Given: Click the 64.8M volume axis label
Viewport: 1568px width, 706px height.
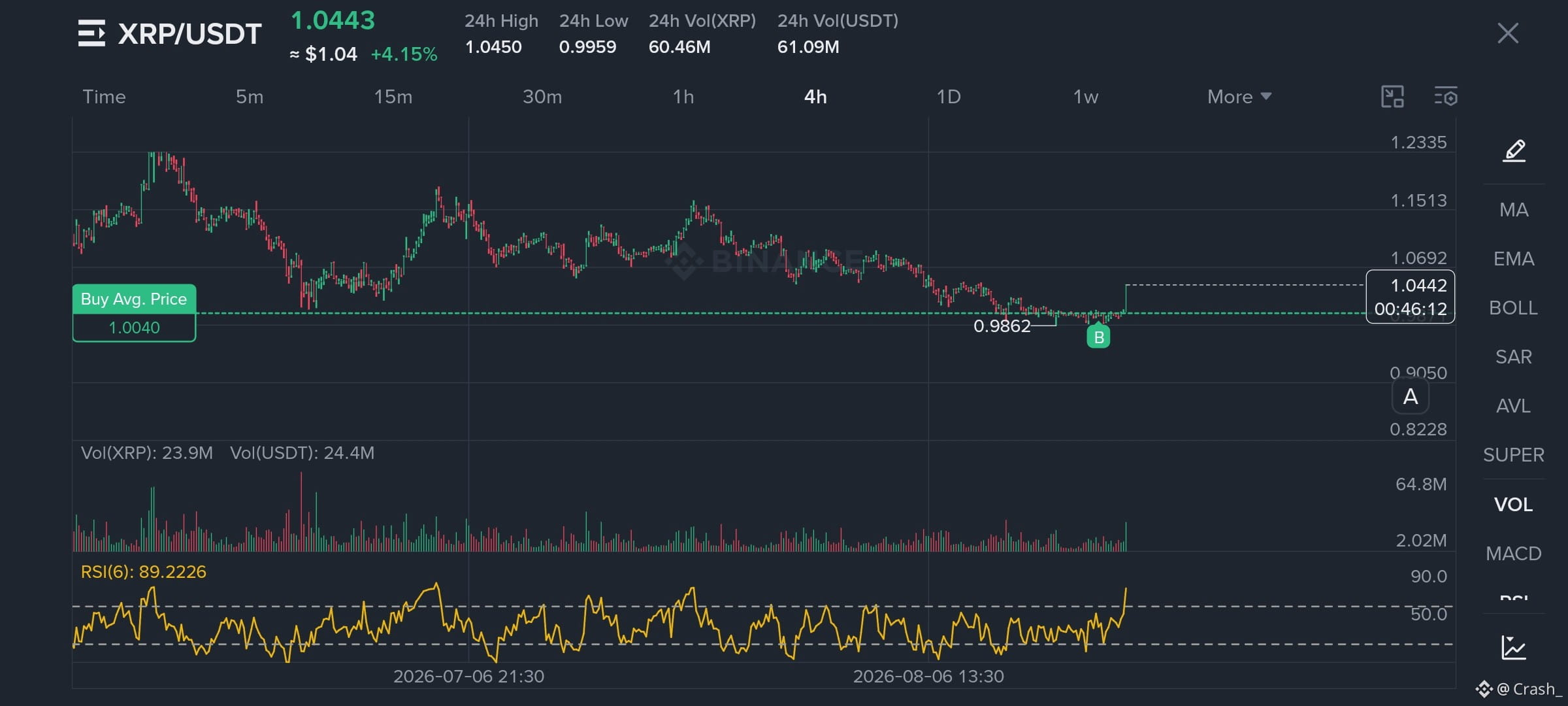Looking at the screenshot, I should pos(1421,484).
